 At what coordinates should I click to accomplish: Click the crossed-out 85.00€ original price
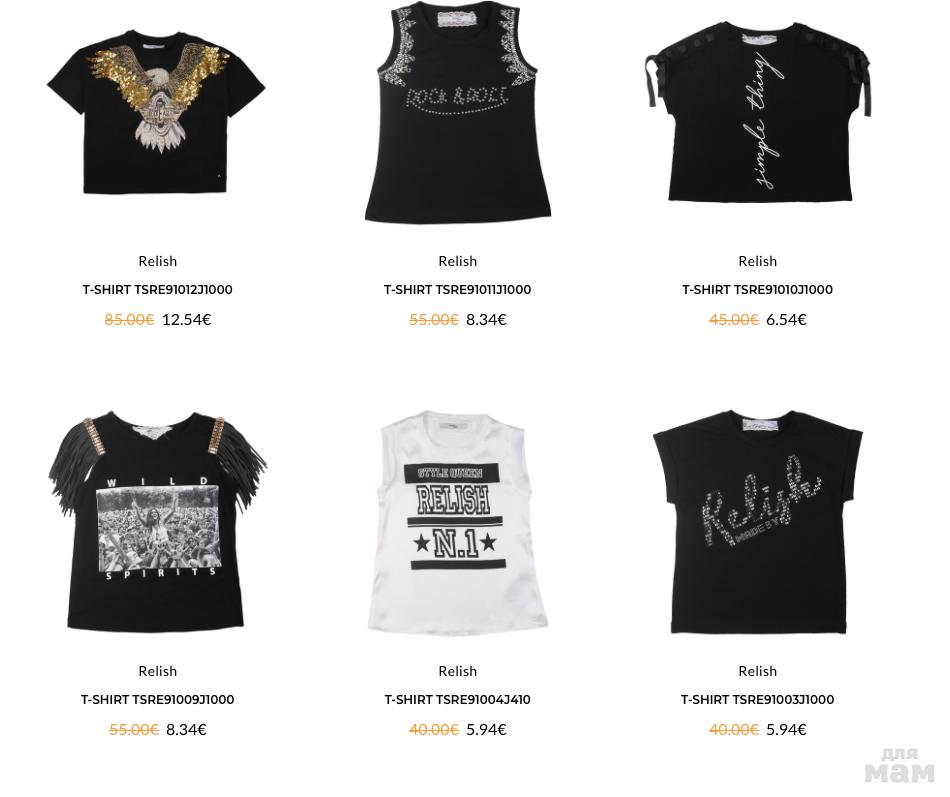129,319
